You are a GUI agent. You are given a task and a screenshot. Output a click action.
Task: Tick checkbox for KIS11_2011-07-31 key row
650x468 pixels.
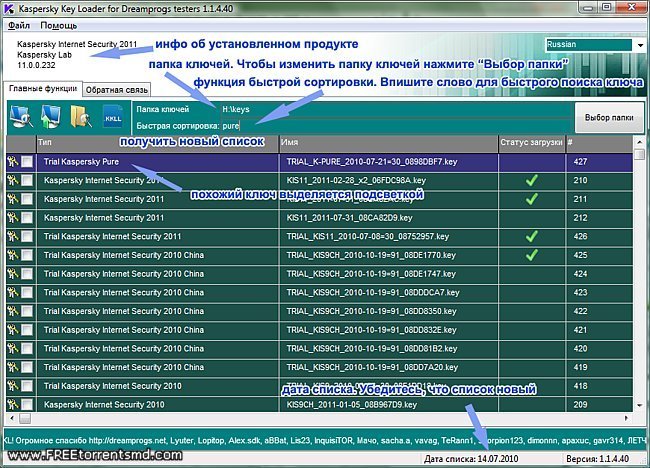click(27, 218)
